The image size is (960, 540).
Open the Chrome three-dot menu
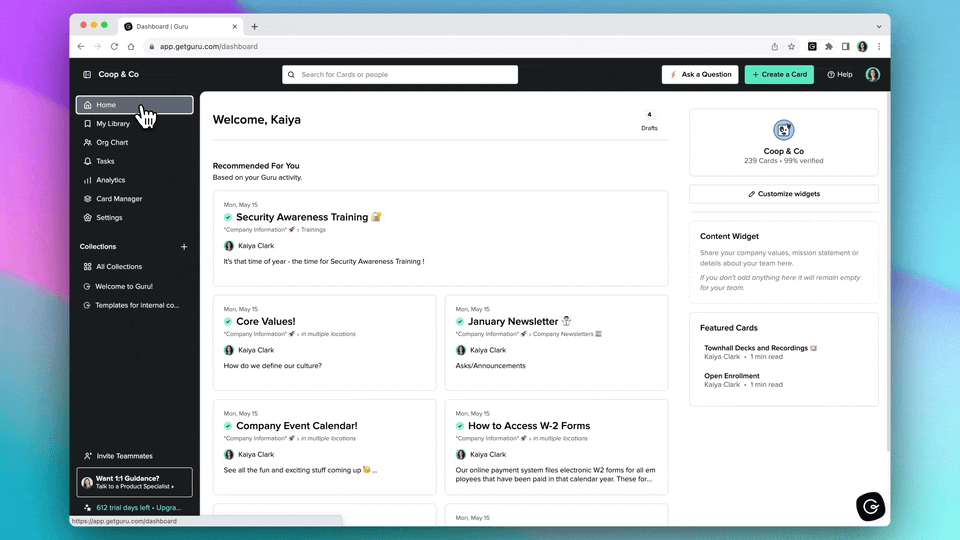pos(879,47)
